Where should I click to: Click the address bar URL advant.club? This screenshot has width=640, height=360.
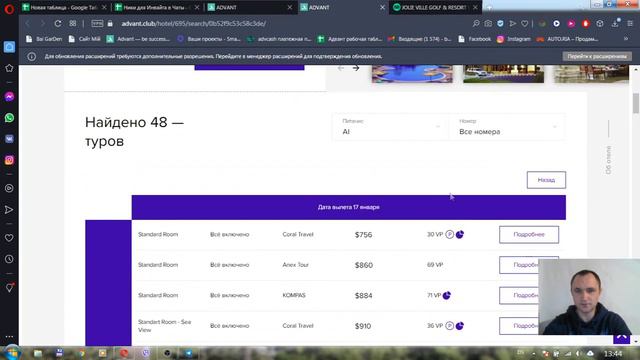pos(193,24)
